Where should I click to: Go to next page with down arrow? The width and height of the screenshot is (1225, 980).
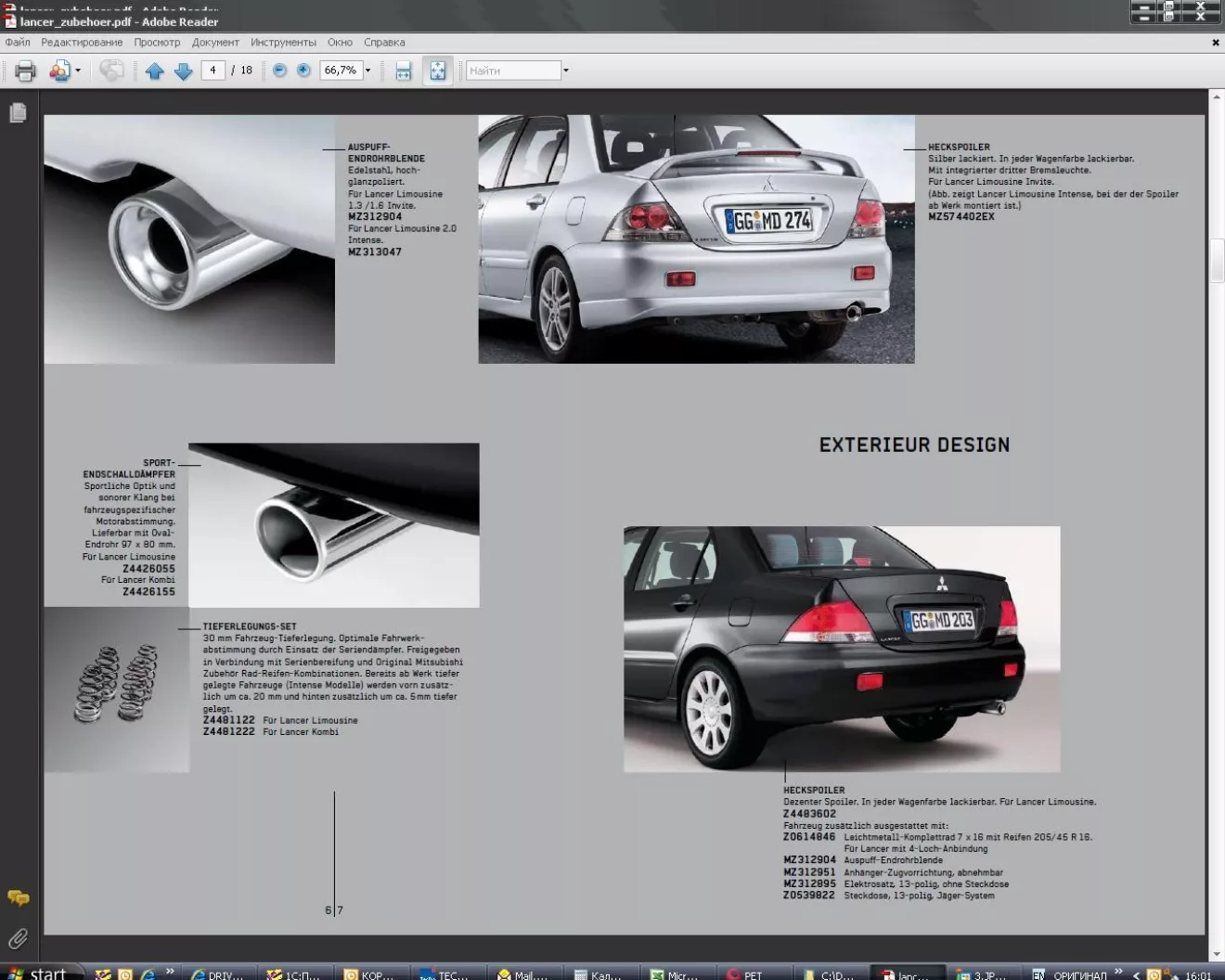tap(184, 71)
